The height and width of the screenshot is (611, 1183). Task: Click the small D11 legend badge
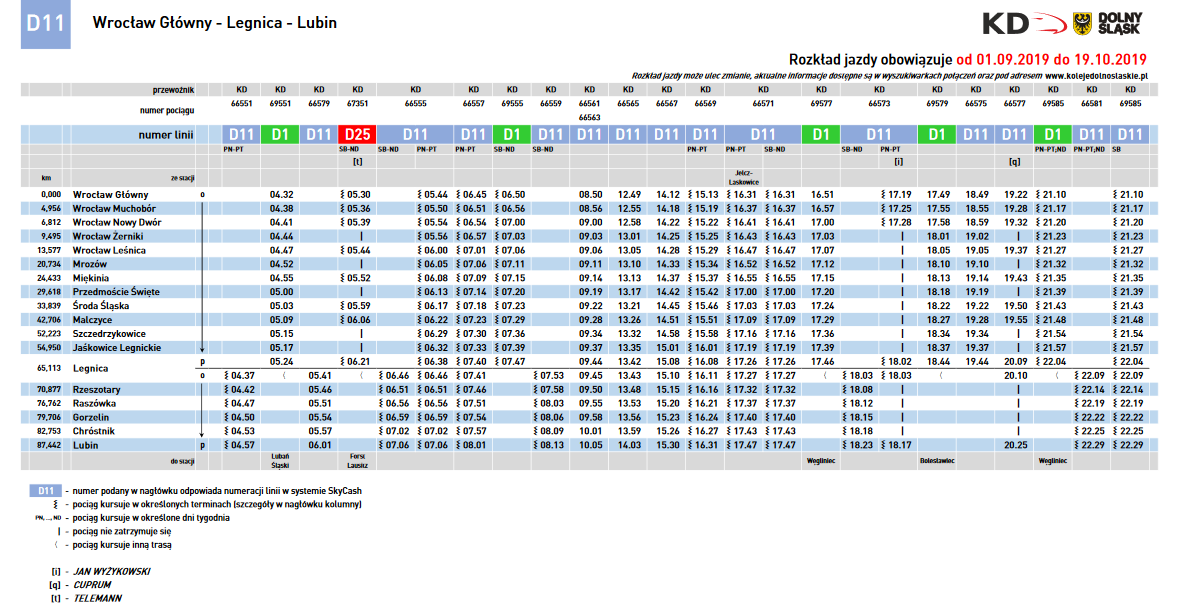click(x=44, y=492)
